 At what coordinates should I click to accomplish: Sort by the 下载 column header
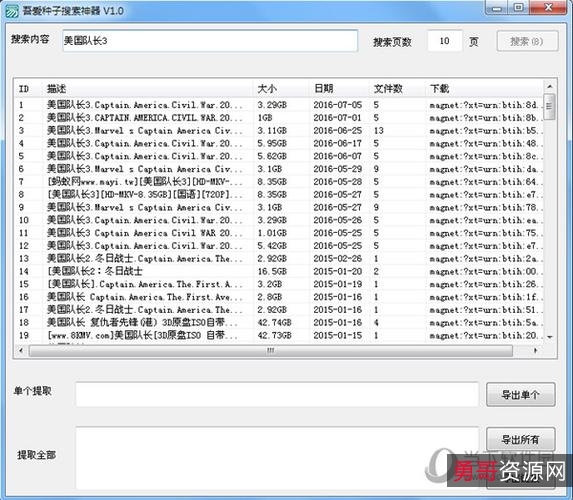(x=485, y=88)
